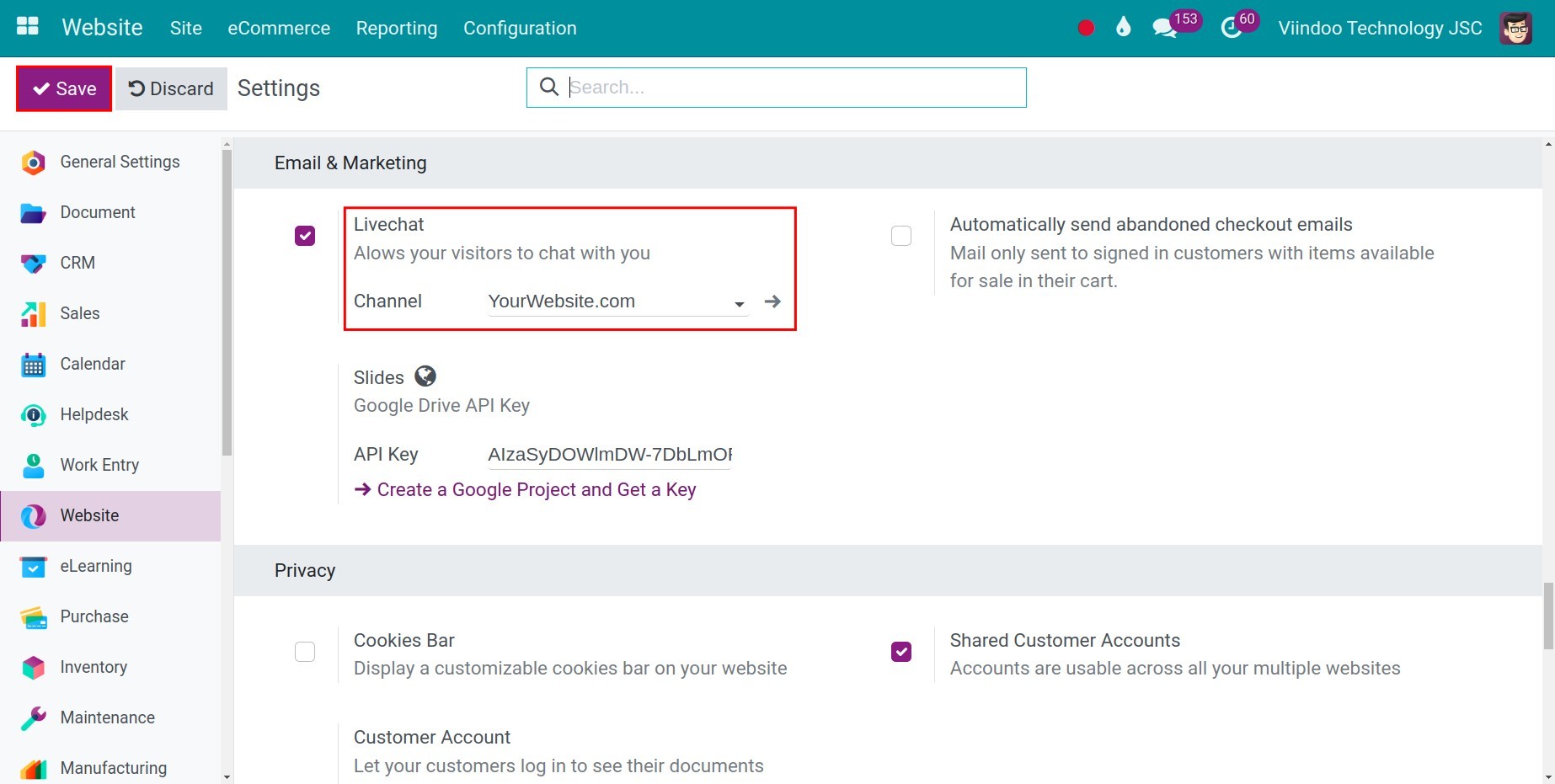Open the apps grid menu icon
This screenshot has height=784, width=1555.
[x=28, y=27]
